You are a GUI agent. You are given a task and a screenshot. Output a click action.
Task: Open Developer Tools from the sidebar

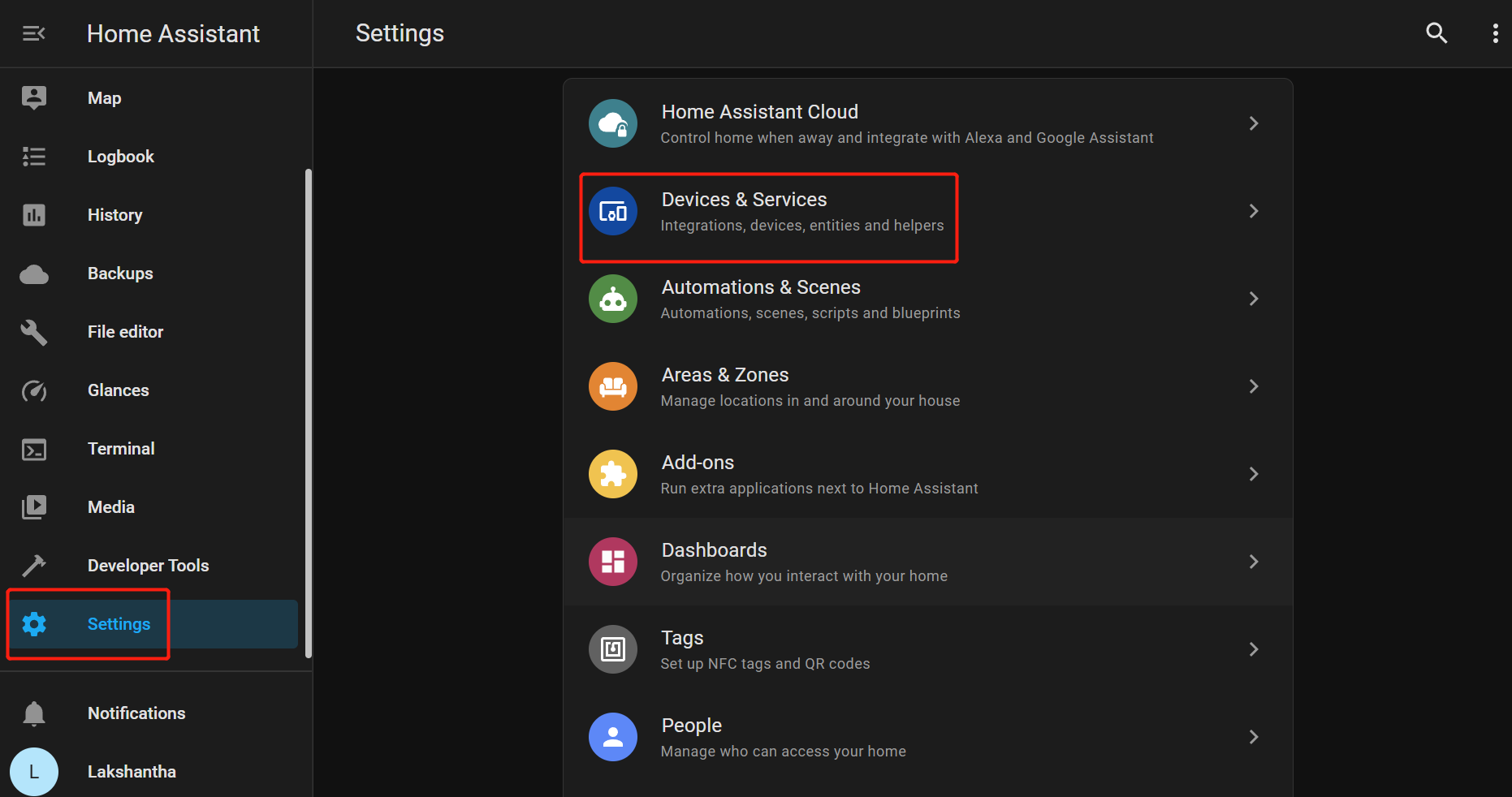pyautogui.click(x=149, y=566)
